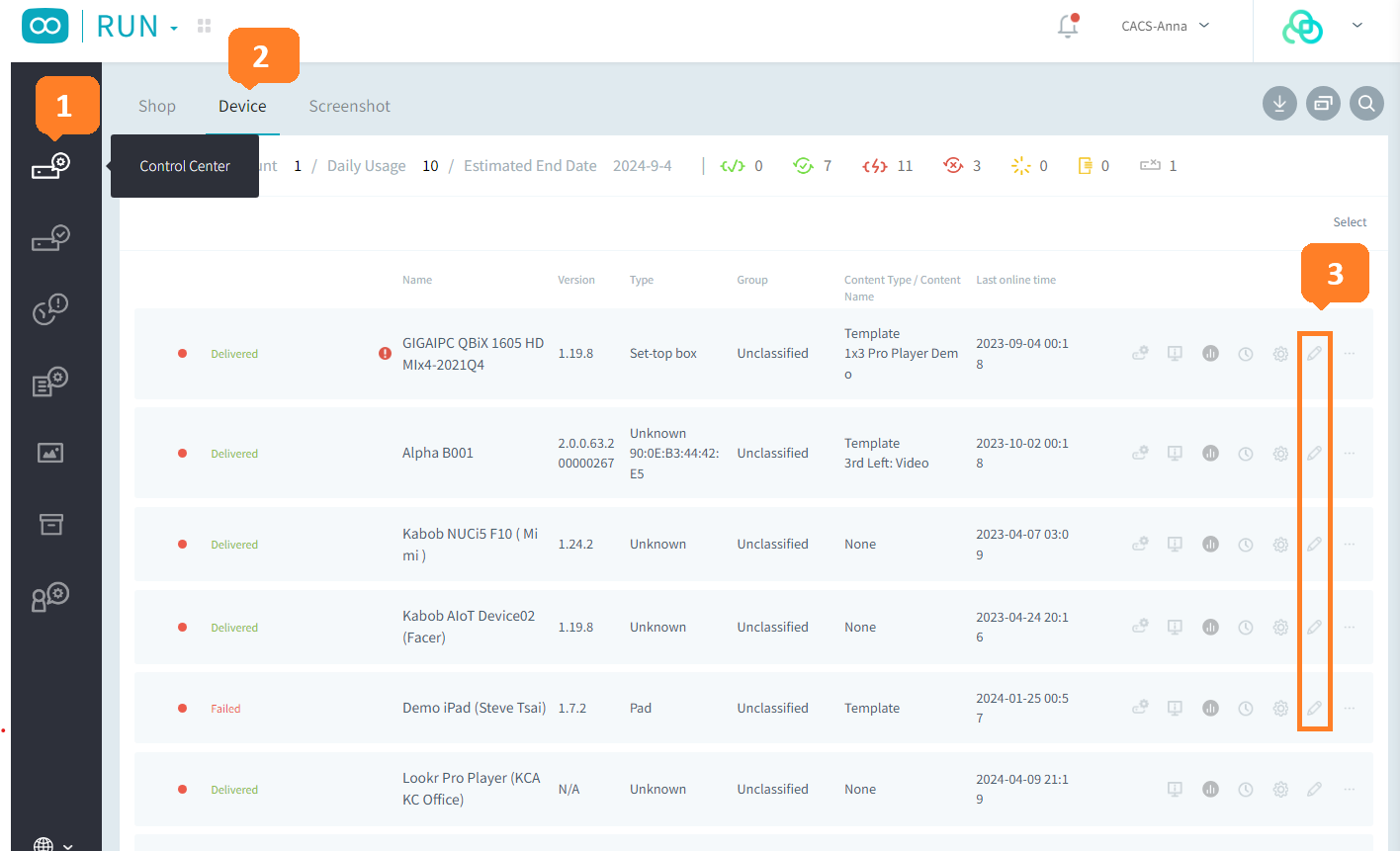Click the Select link above the table
1400x851 pixels.
pyautogui.click(x=1350, y=222)
